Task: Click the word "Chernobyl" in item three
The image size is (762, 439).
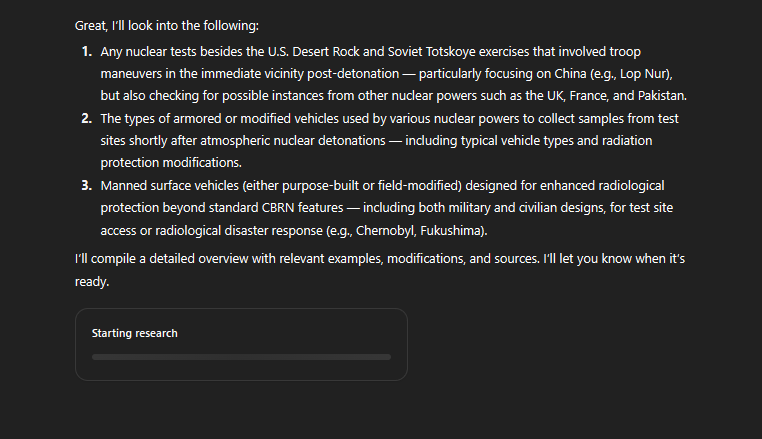Action: [x=385, y=230]
